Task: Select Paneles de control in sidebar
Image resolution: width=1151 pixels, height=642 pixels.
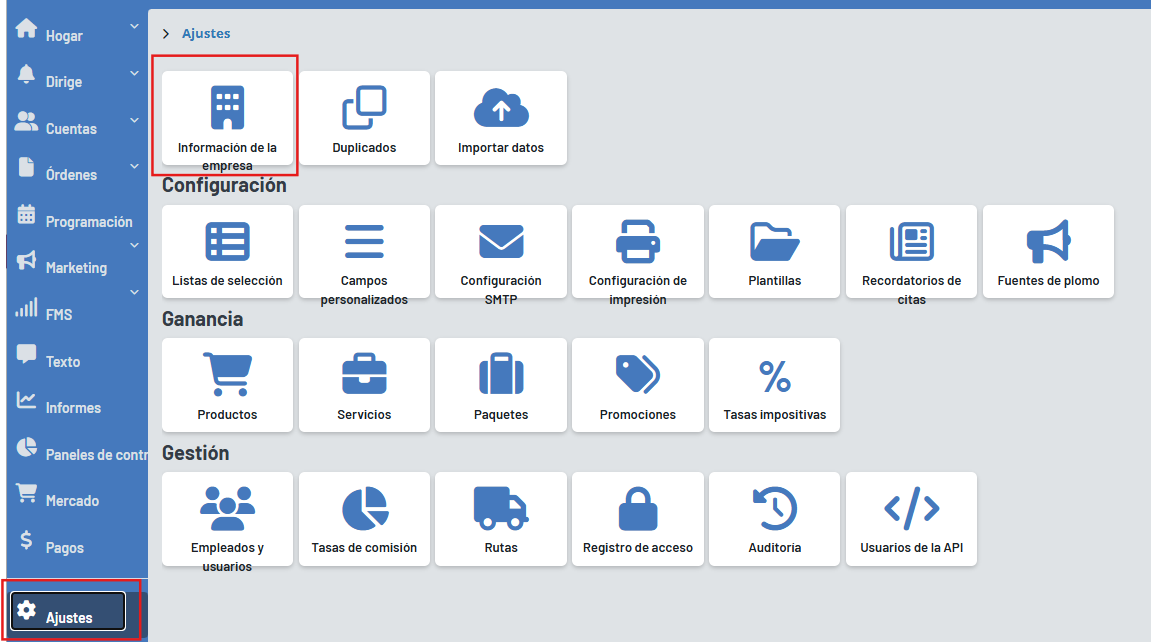Action: [x=96, y=455]
